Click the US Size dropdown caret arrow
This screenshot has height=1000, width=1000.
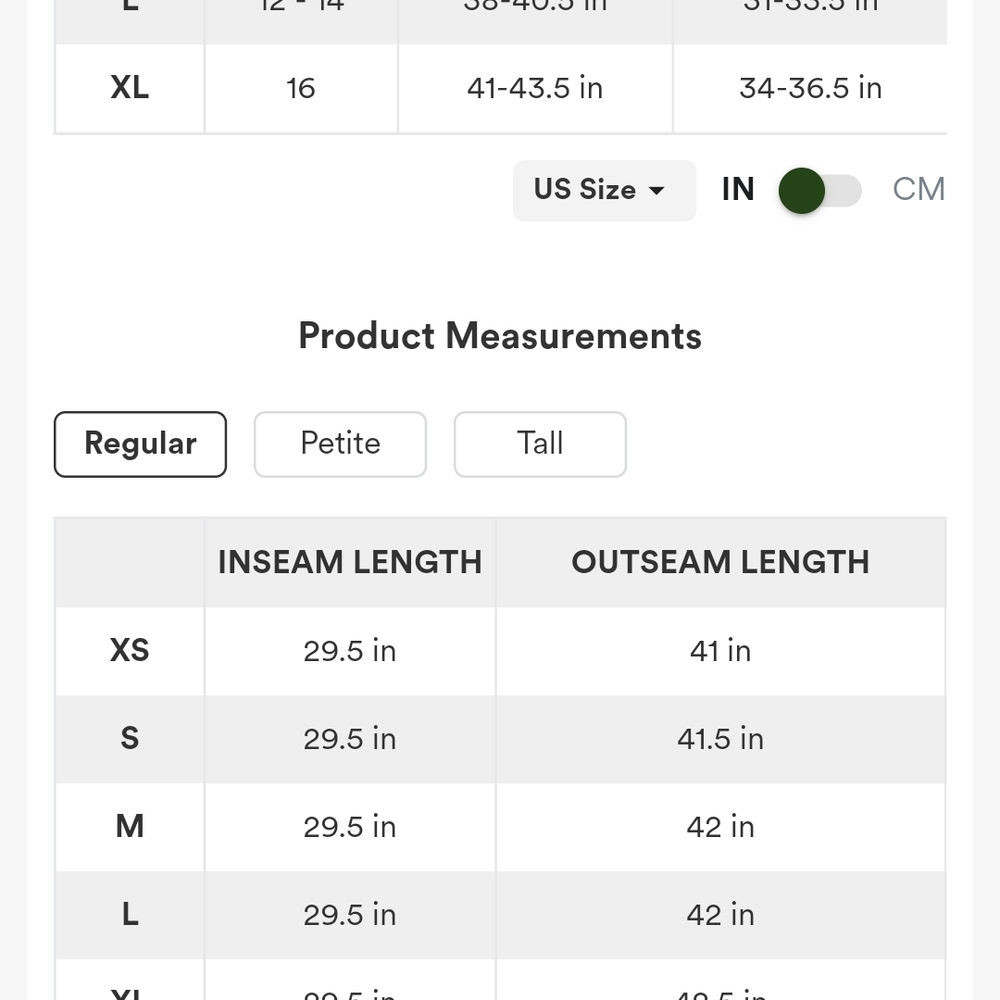656,190
